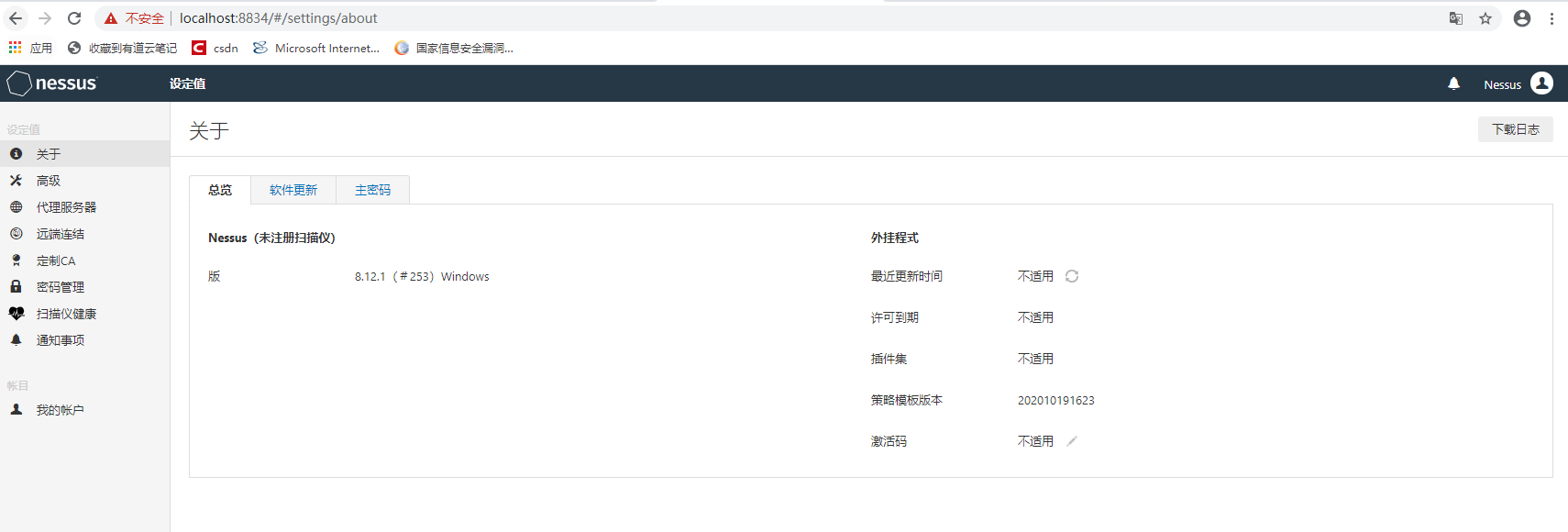Screen dimensions: 1568x532
Task: Click the 关于 page title
Action: (209, 130)
